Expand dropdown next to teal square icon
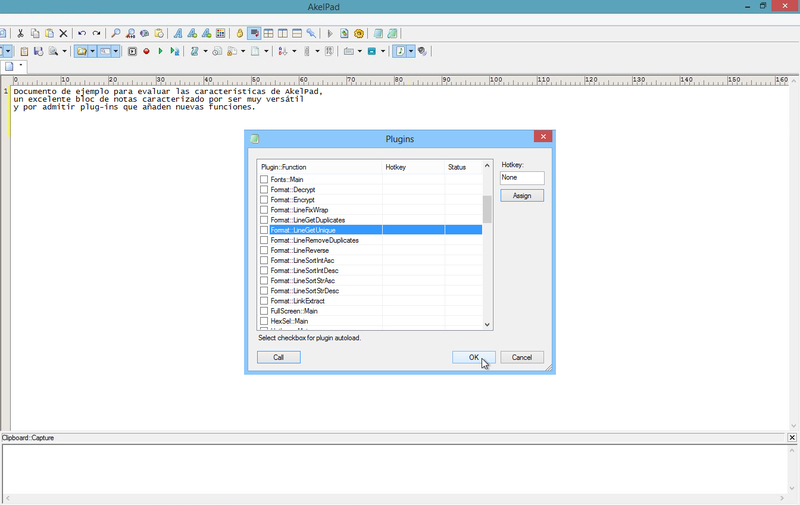The width and height of the screenshot is (800, 505). (383, 52)
